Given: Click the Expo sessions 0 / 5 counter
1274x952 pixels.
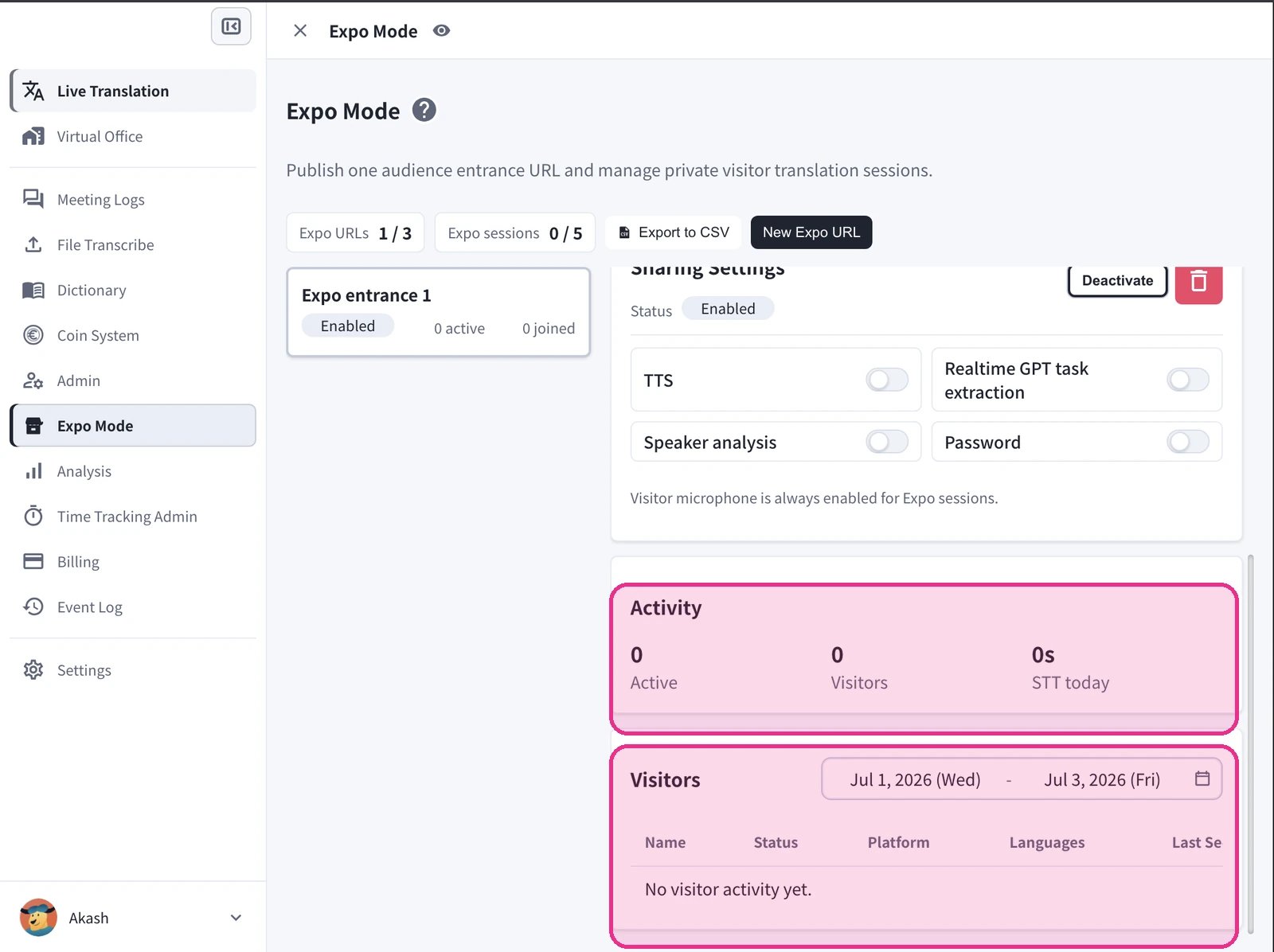Looking at the screenshot, I should pos(515,232).
